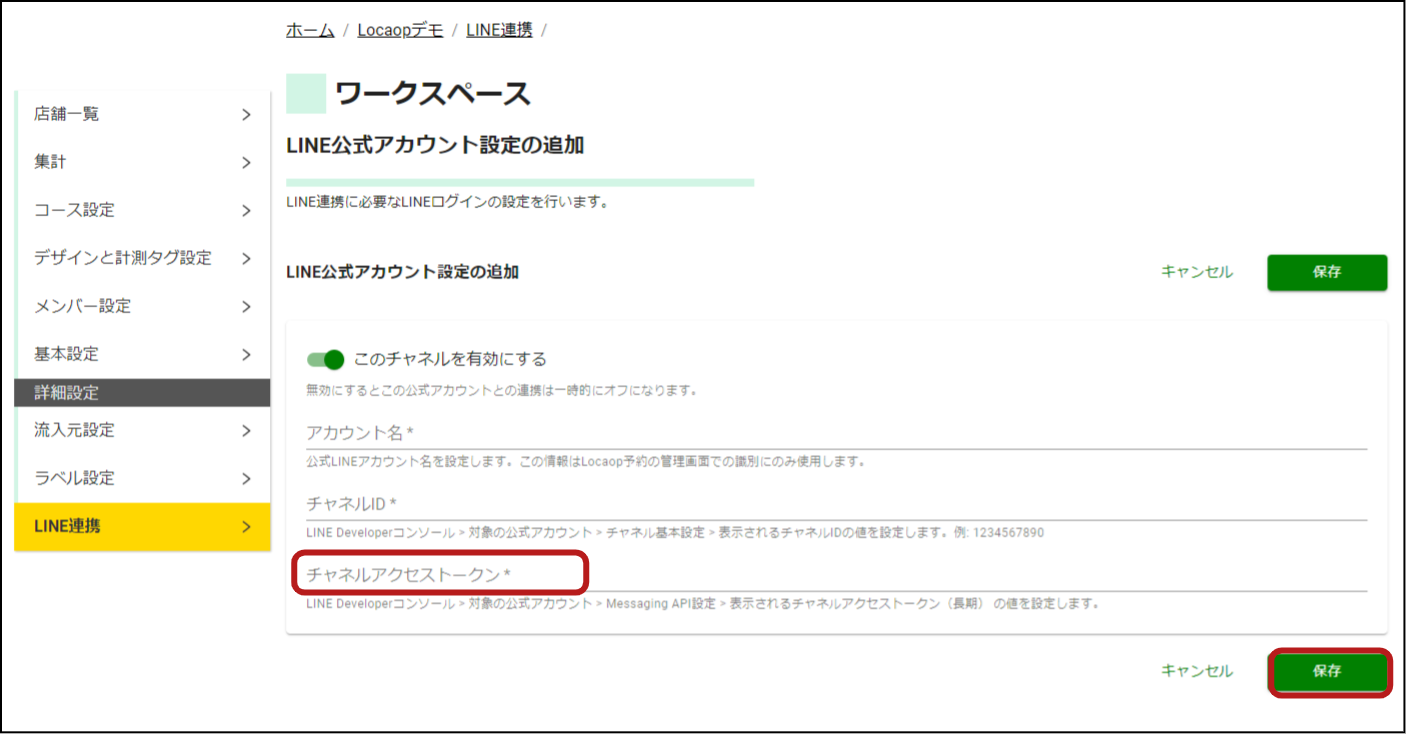
Task: Open the LINE連携 breadcrumb link
Action: click(x=499, y=30)
